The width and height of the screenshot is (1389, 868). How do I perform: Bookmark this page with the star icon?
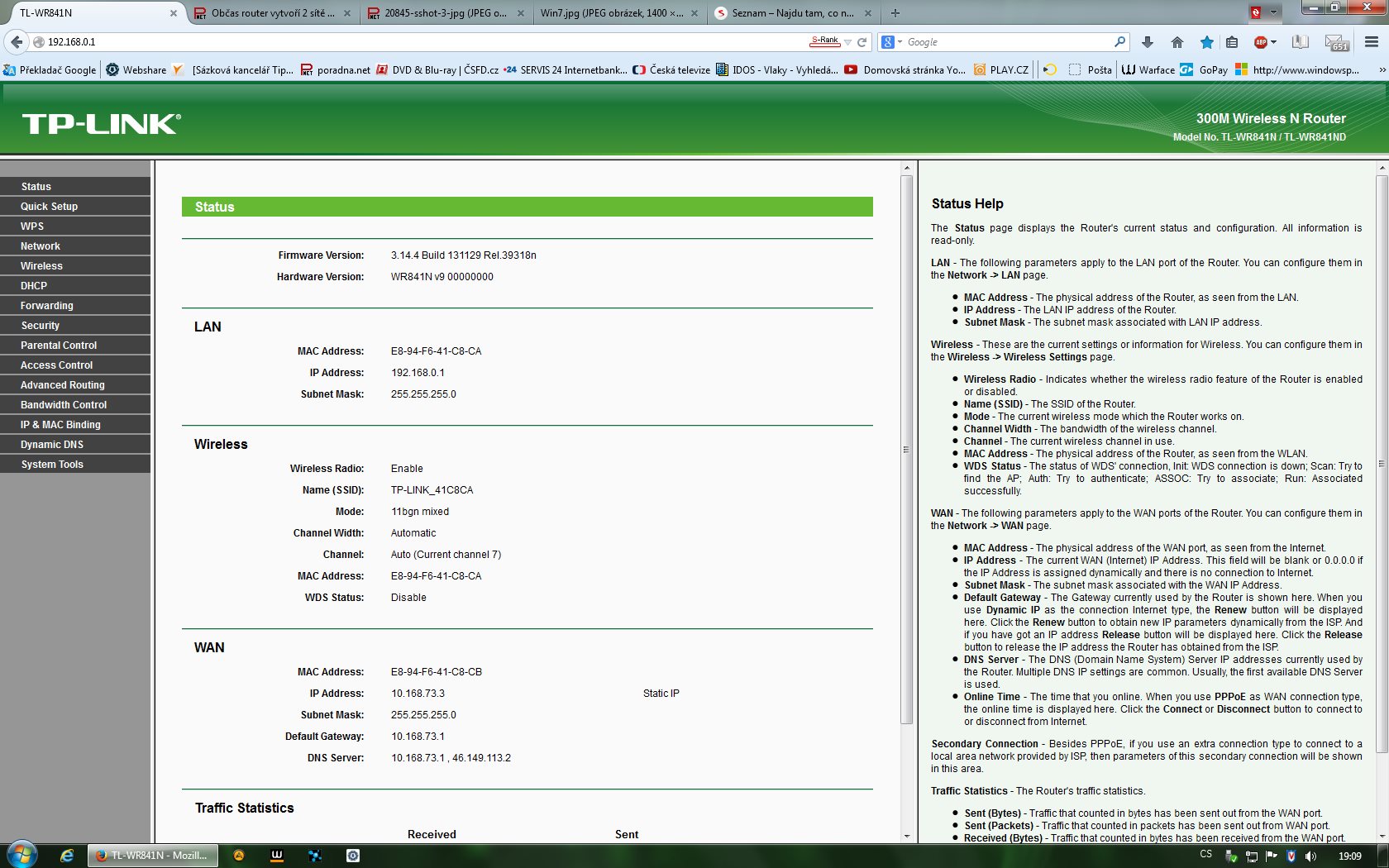point(1207,42)
